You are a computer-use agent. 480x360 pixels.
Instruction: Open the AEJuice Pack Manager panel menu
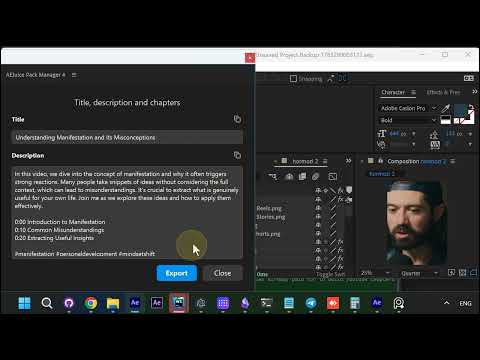[74, 75]
